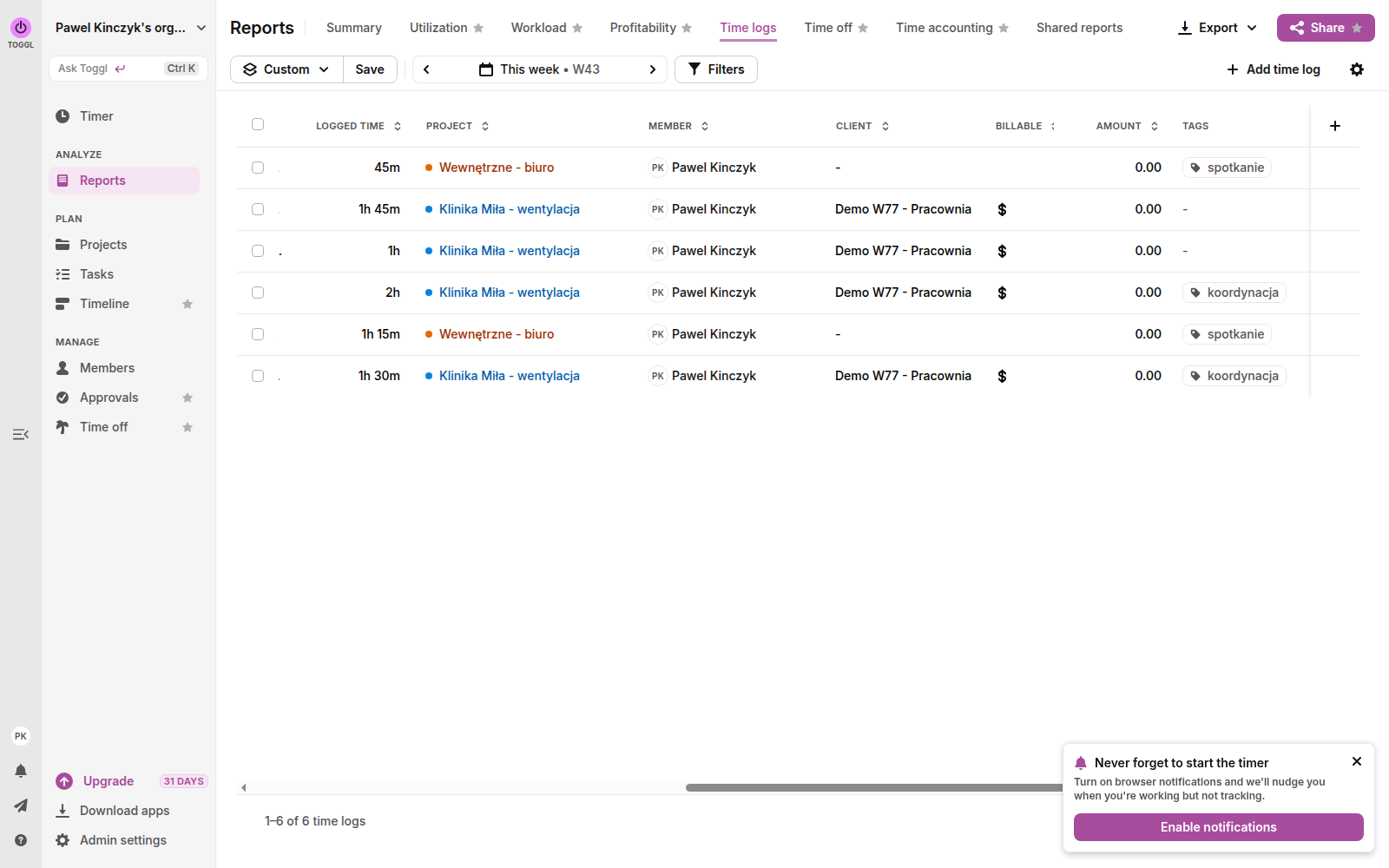Image resolution: width=1389 pixels, height=868 pixels.
Task: Check the 45m Wewnętrzne - biuro row
Action: (258, 168)
